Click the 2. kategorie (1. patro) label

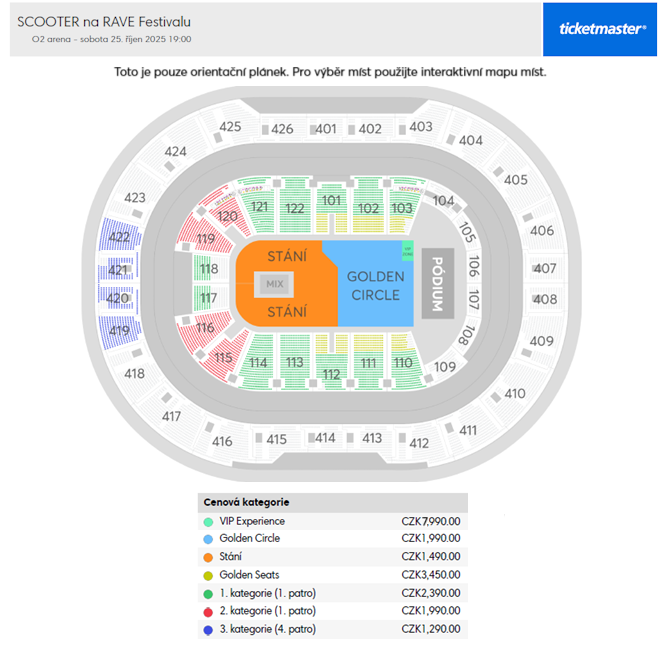(267, 611)
